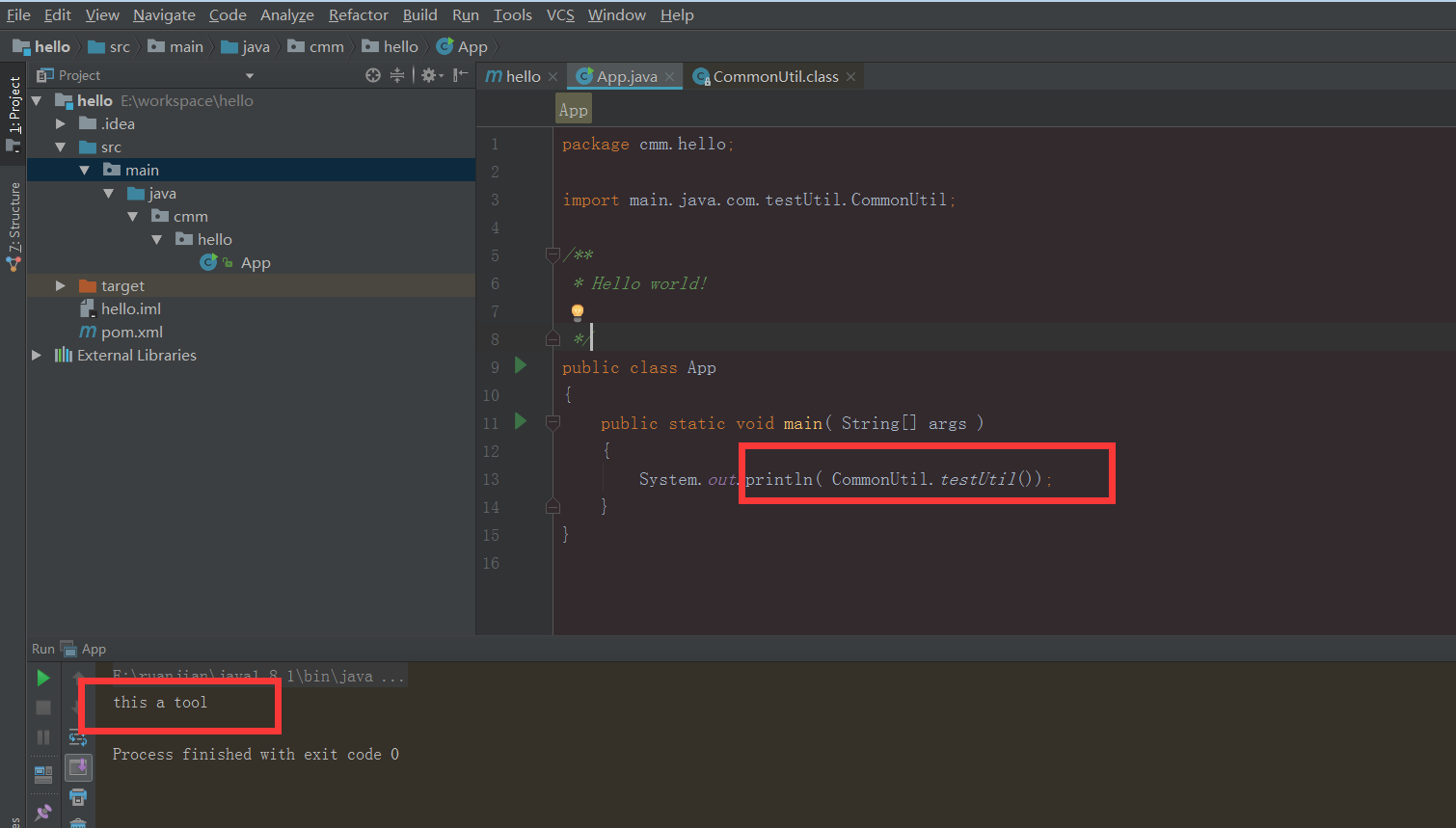Click the src breadcrumb in navigation bar
Image resolution: width=1456 pixels, height=828 pixels.
109,46
